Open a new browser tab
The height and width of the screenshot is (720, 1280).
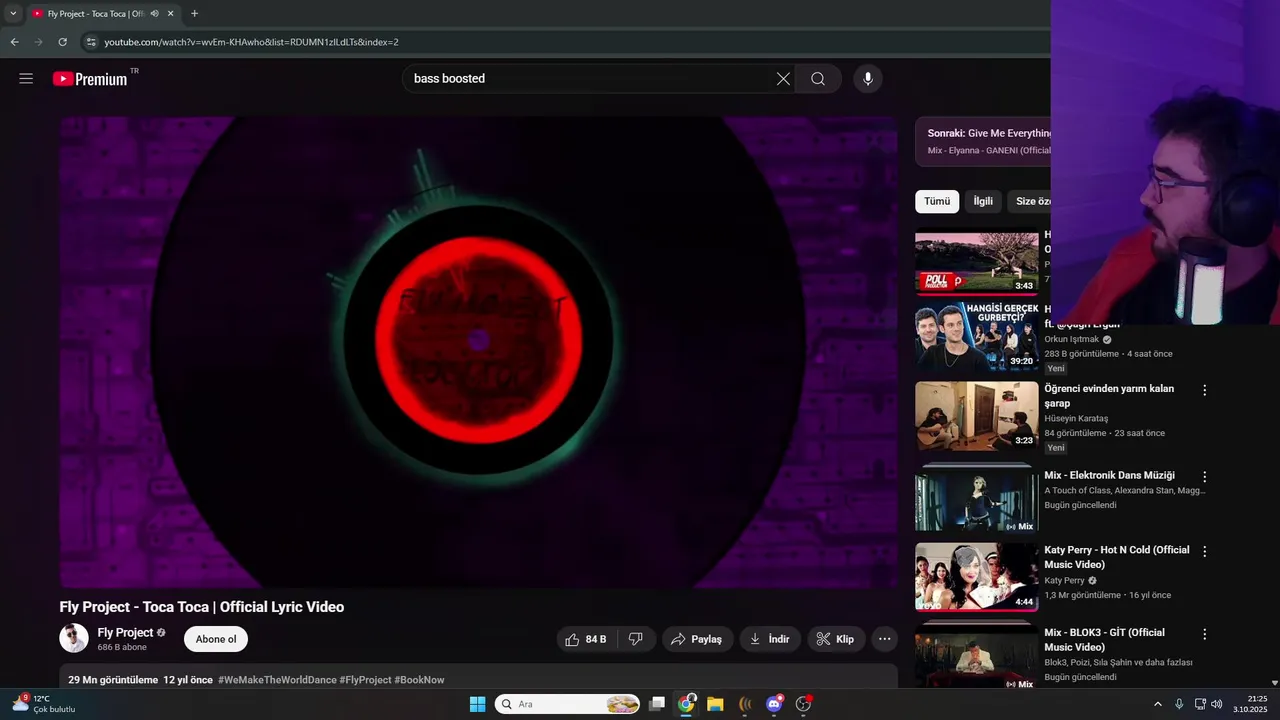194,14
